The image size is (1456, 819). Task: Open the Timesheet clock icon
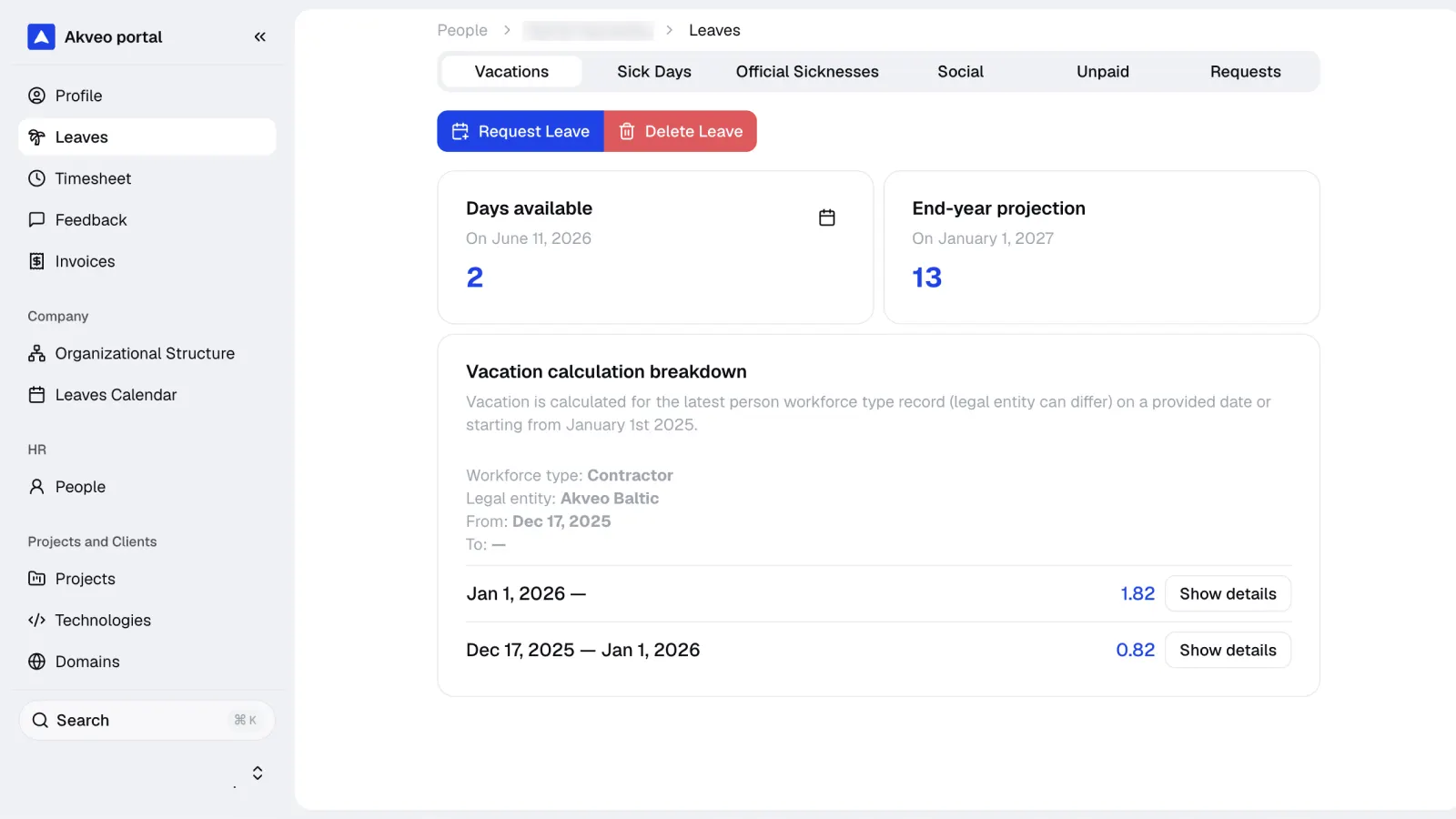click(36, 178)
